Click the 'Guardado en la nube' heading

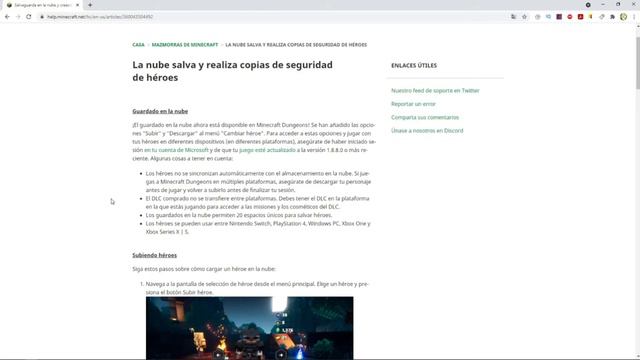(x=160, y=111)
